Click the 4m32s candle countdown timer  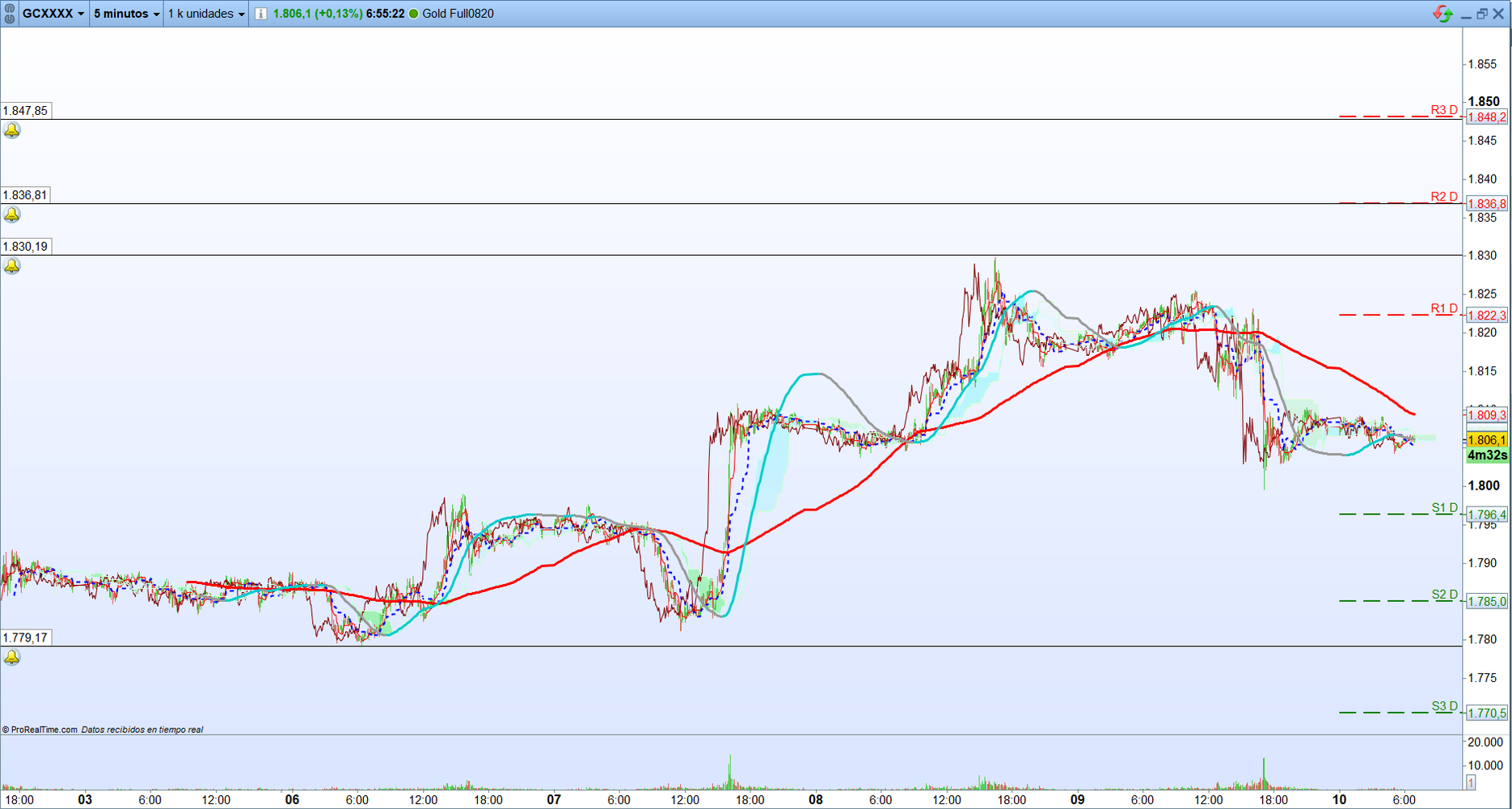1487,455
